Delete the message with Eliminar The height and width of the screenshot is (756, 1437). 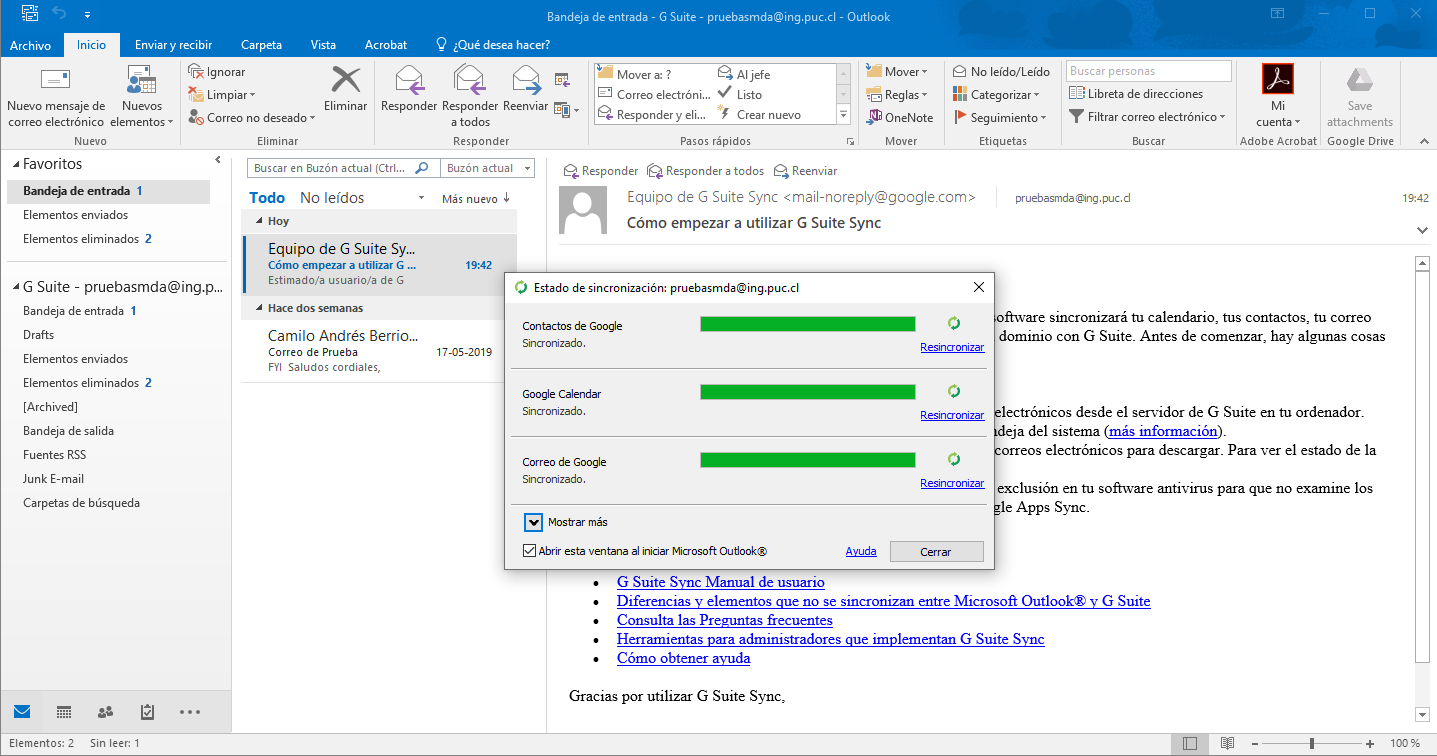346,90
